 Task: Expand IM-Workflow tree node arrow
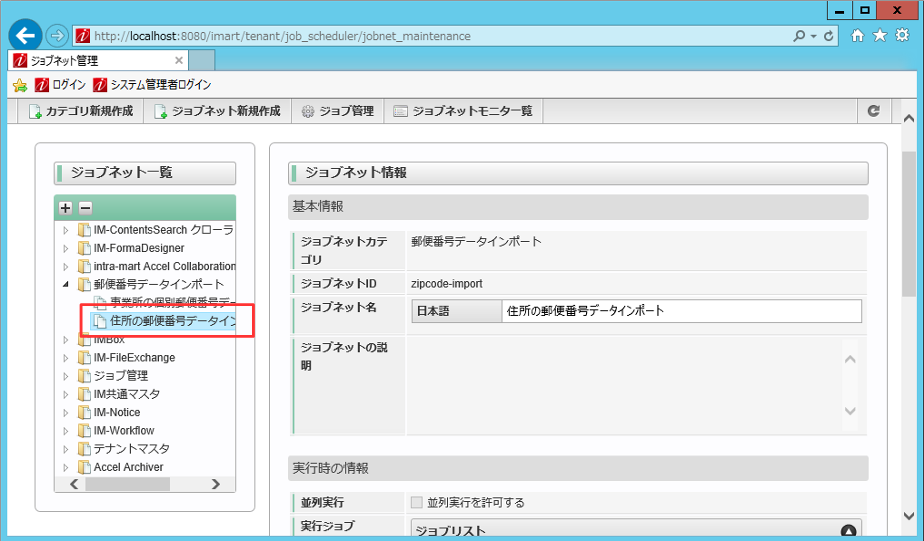pyautogui.click(x=66, y=431)
